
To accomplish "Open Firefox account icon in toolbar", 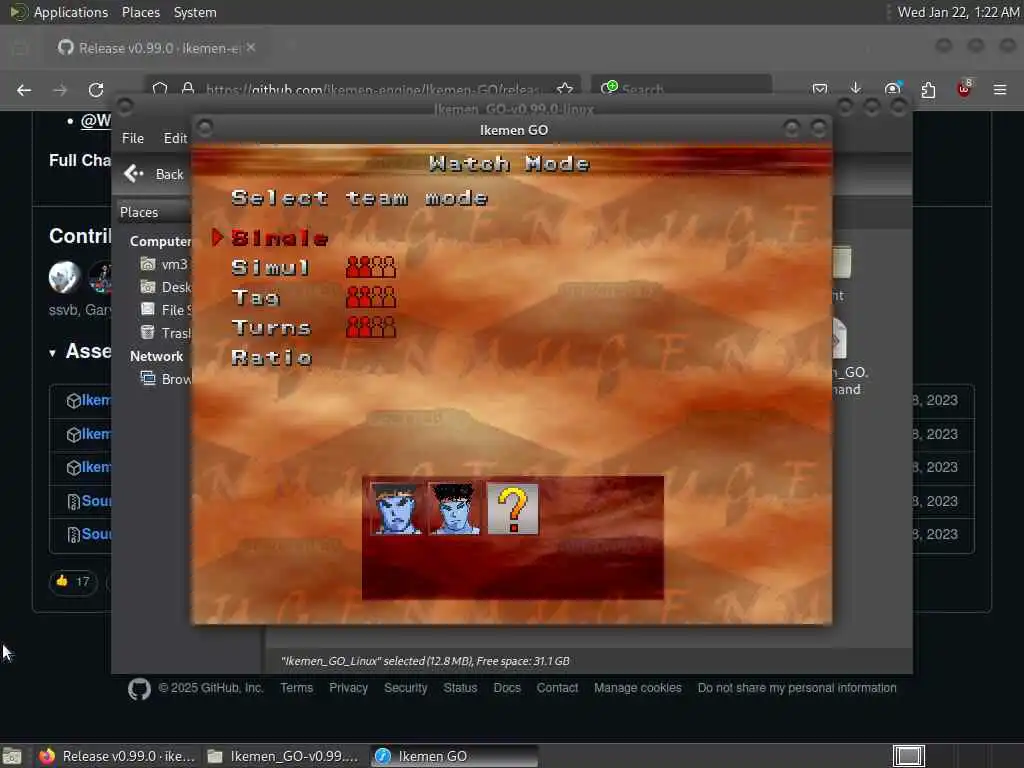I will click(x=892, y=89).
